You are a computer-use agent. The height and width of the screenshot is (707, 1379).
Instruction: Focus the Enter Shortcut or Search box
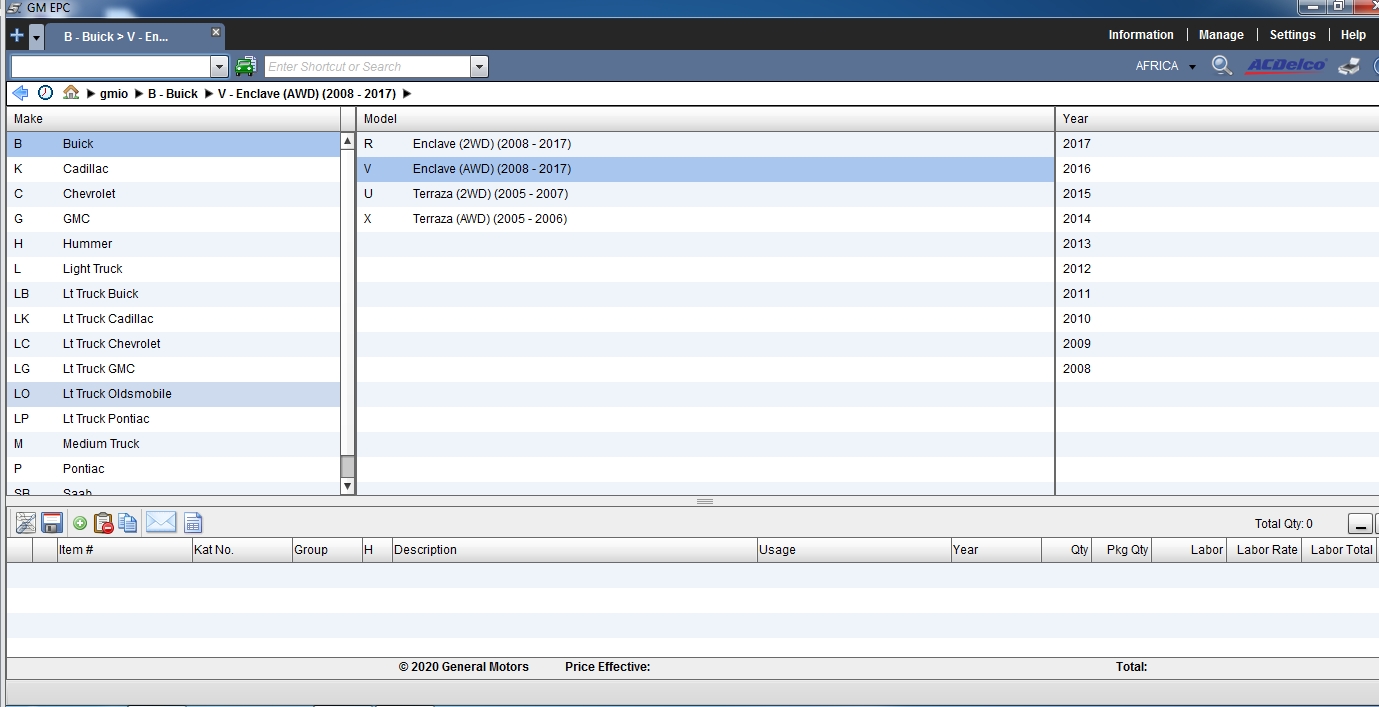(367, 67)
